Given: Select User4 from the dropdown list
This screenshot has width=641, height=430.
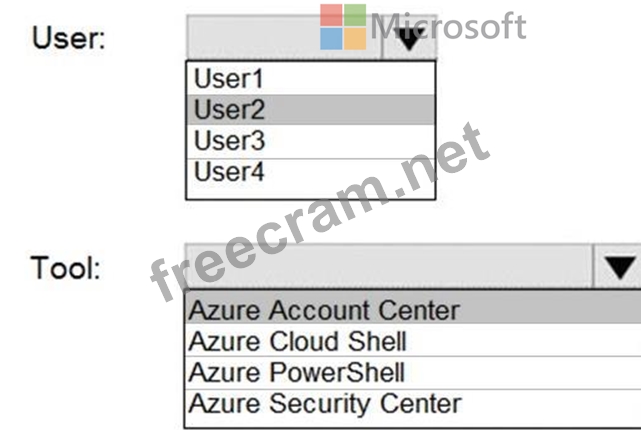Looking at the screenshot, I should pyautogui.click(x=311, y=173).
